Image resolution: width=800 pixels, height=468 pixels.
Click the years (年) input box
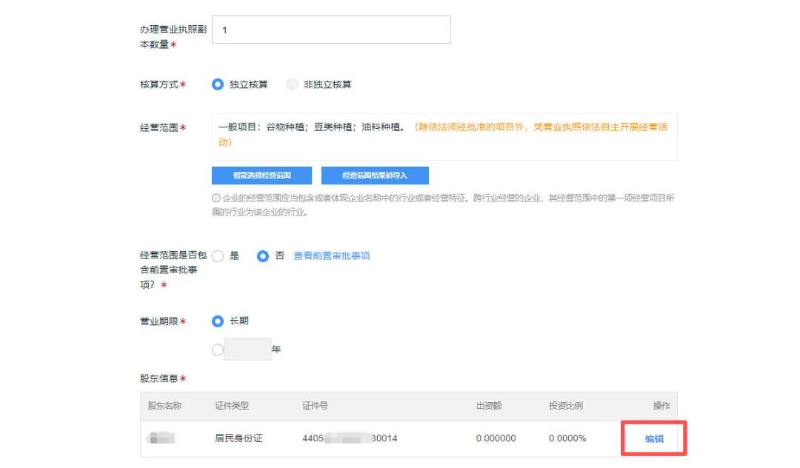248,349
